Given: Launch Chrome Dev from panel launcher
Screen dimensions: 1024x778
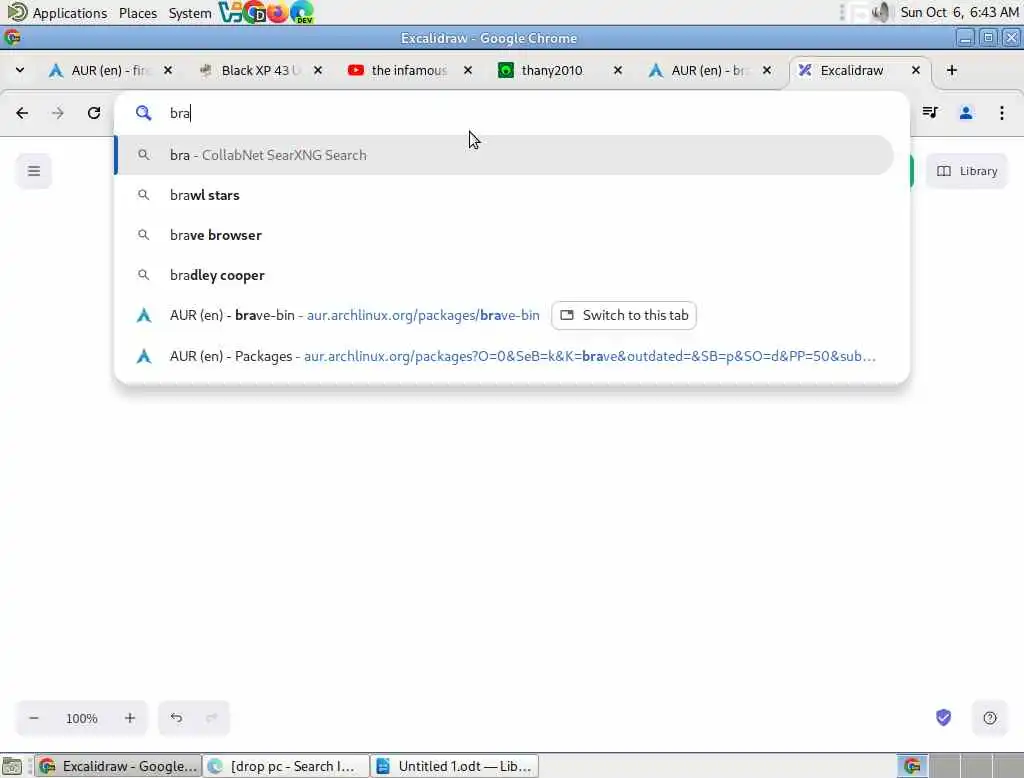Looking at the screenshot, I should (x=253, y=12).
